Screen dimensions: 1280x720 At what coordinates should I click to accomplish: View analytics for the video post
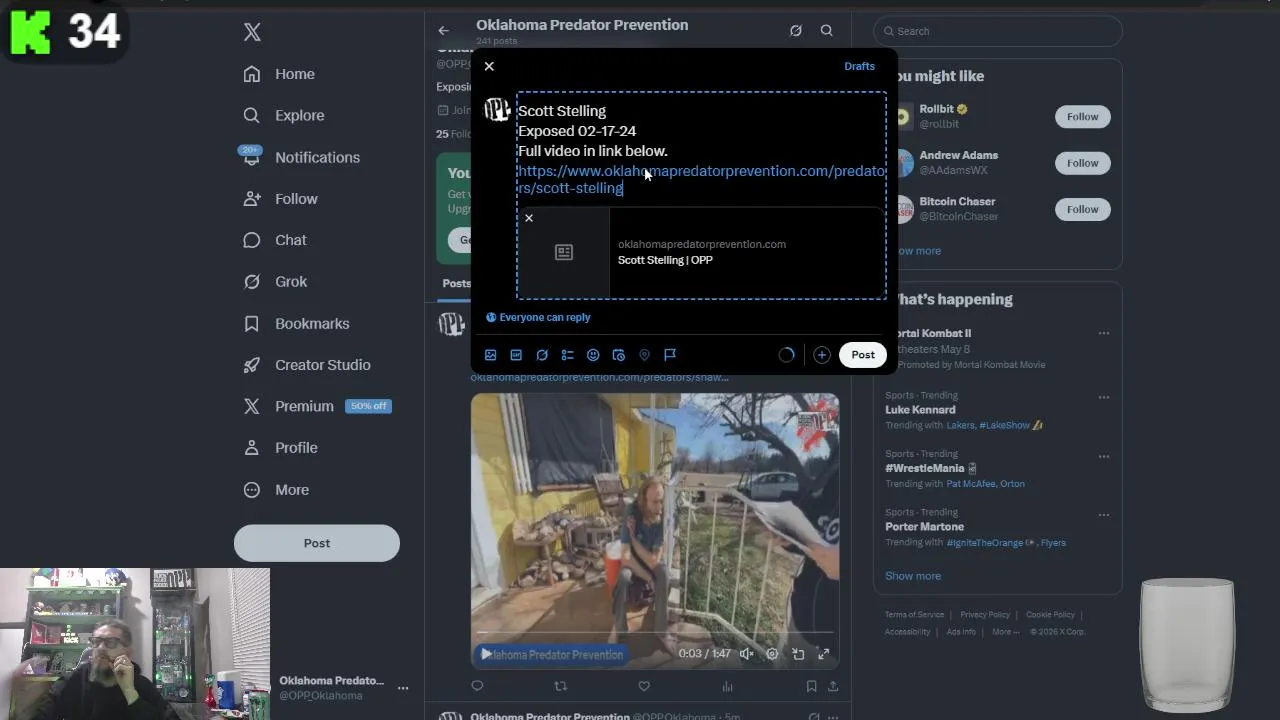pos(727,686)
